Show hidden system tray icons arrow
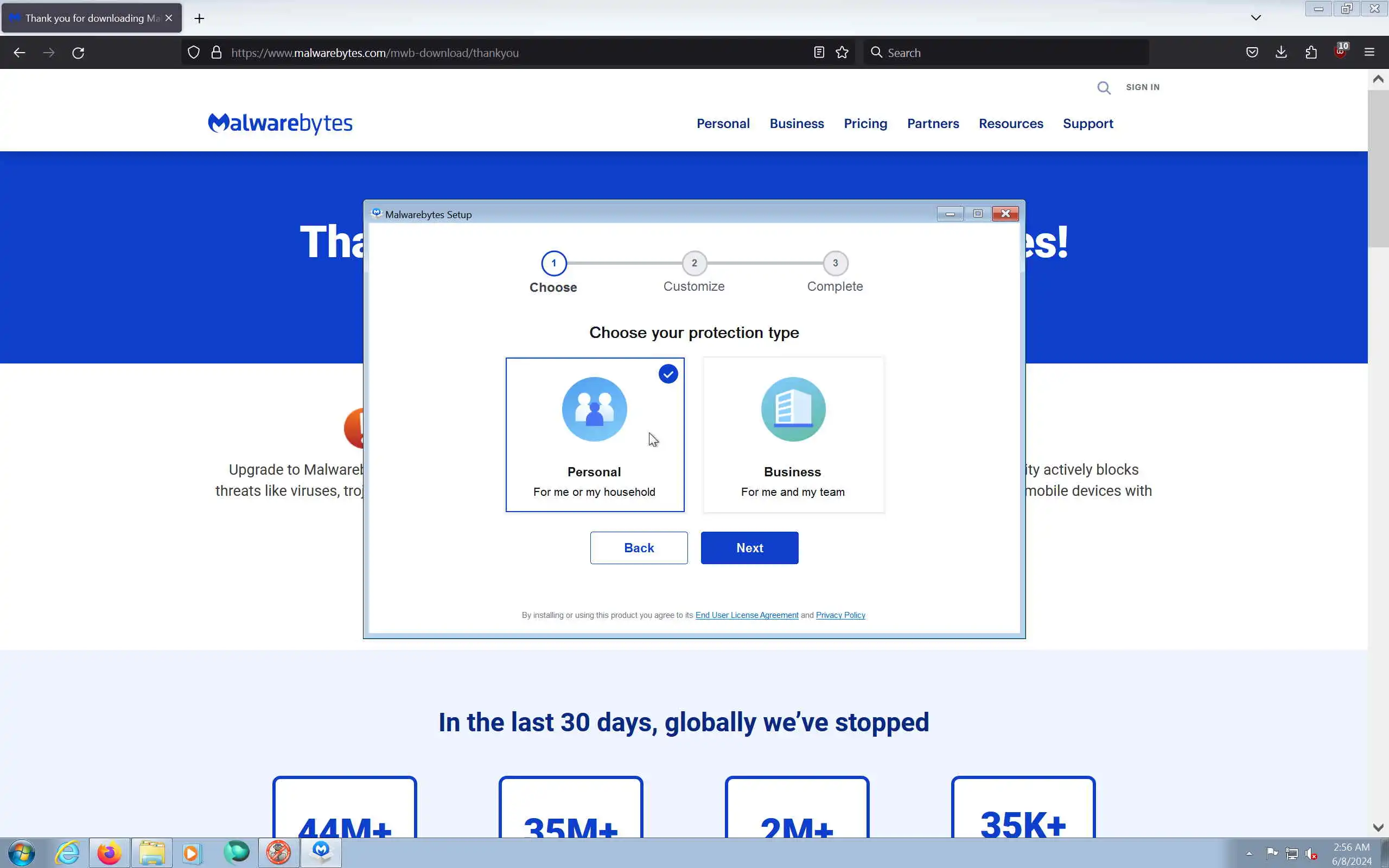1389x868 pixels. 1249,853
